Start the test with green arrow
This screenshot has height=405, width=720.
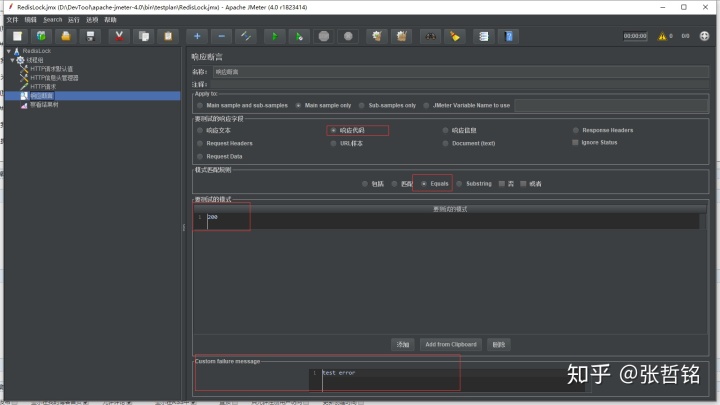point(275,36)
